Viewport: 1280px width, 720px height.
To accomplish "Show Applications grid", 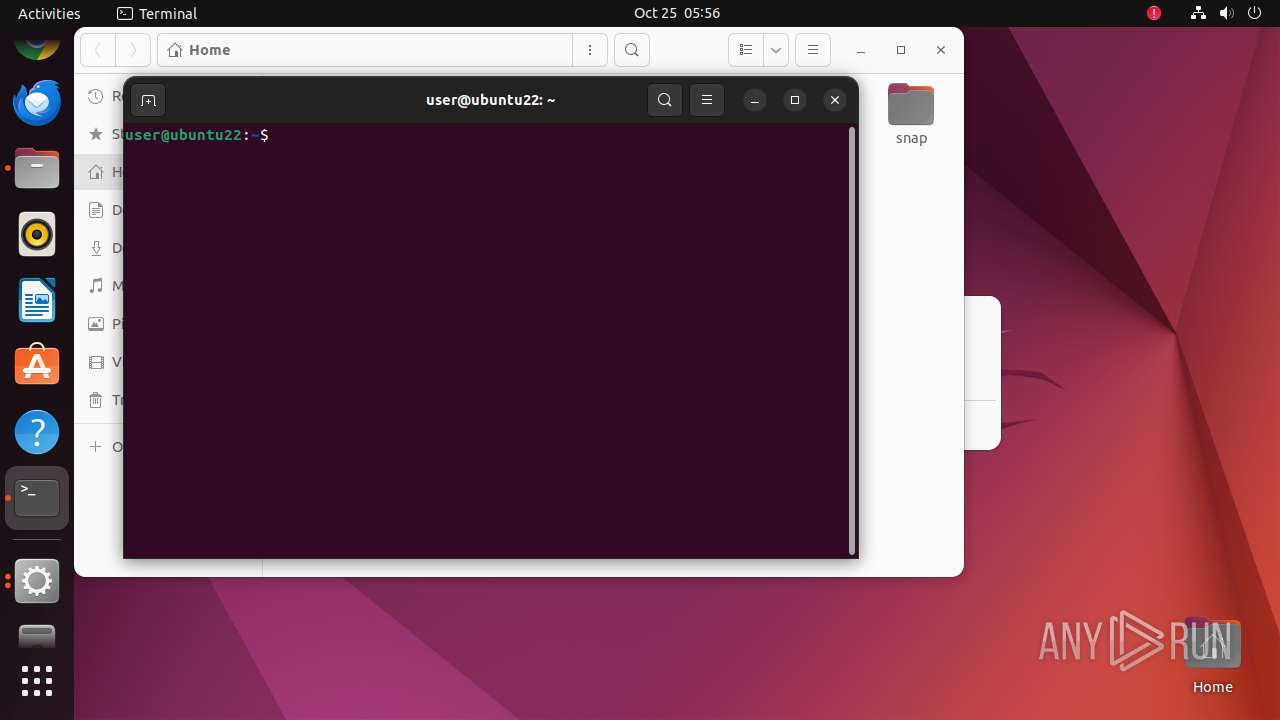I will (37, 681).
